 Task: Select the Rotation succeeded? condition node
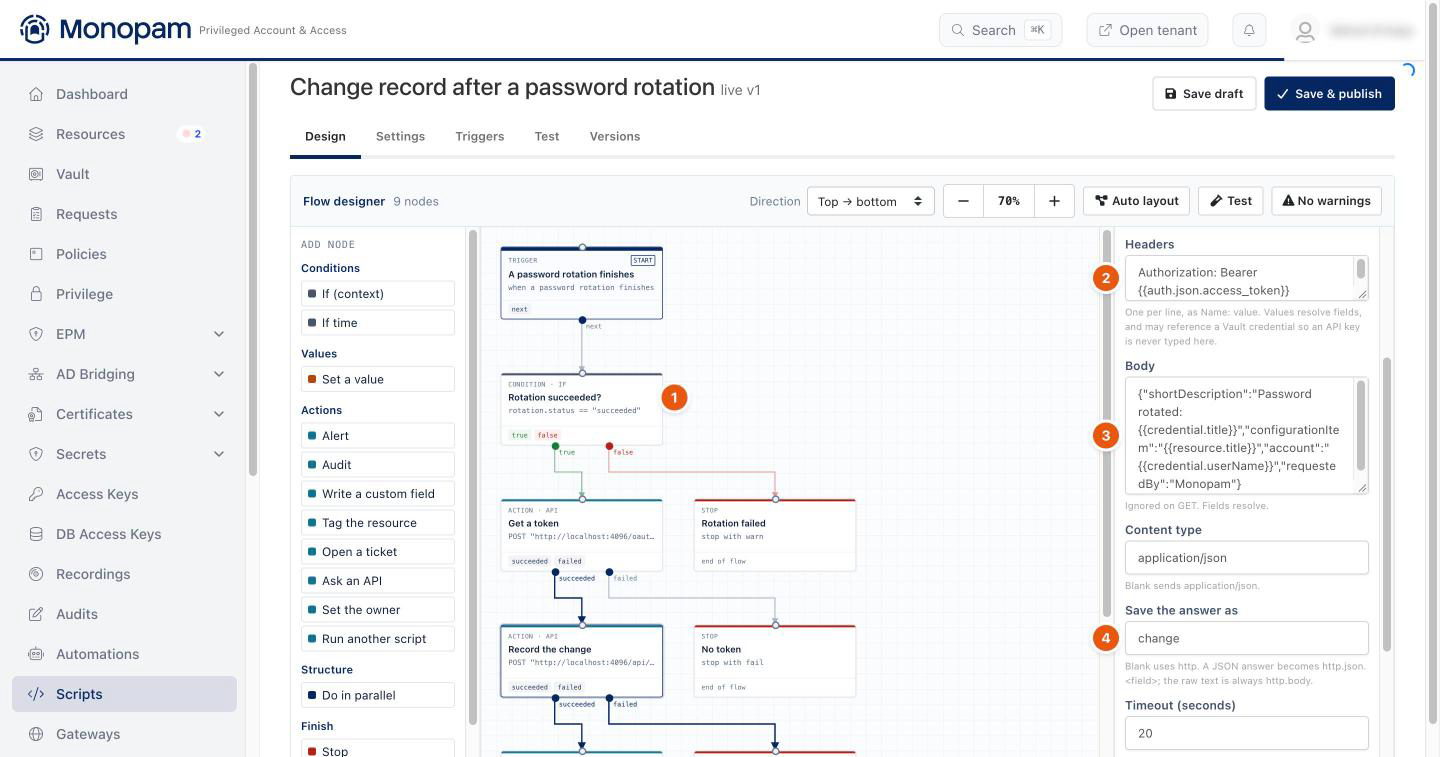581,409
